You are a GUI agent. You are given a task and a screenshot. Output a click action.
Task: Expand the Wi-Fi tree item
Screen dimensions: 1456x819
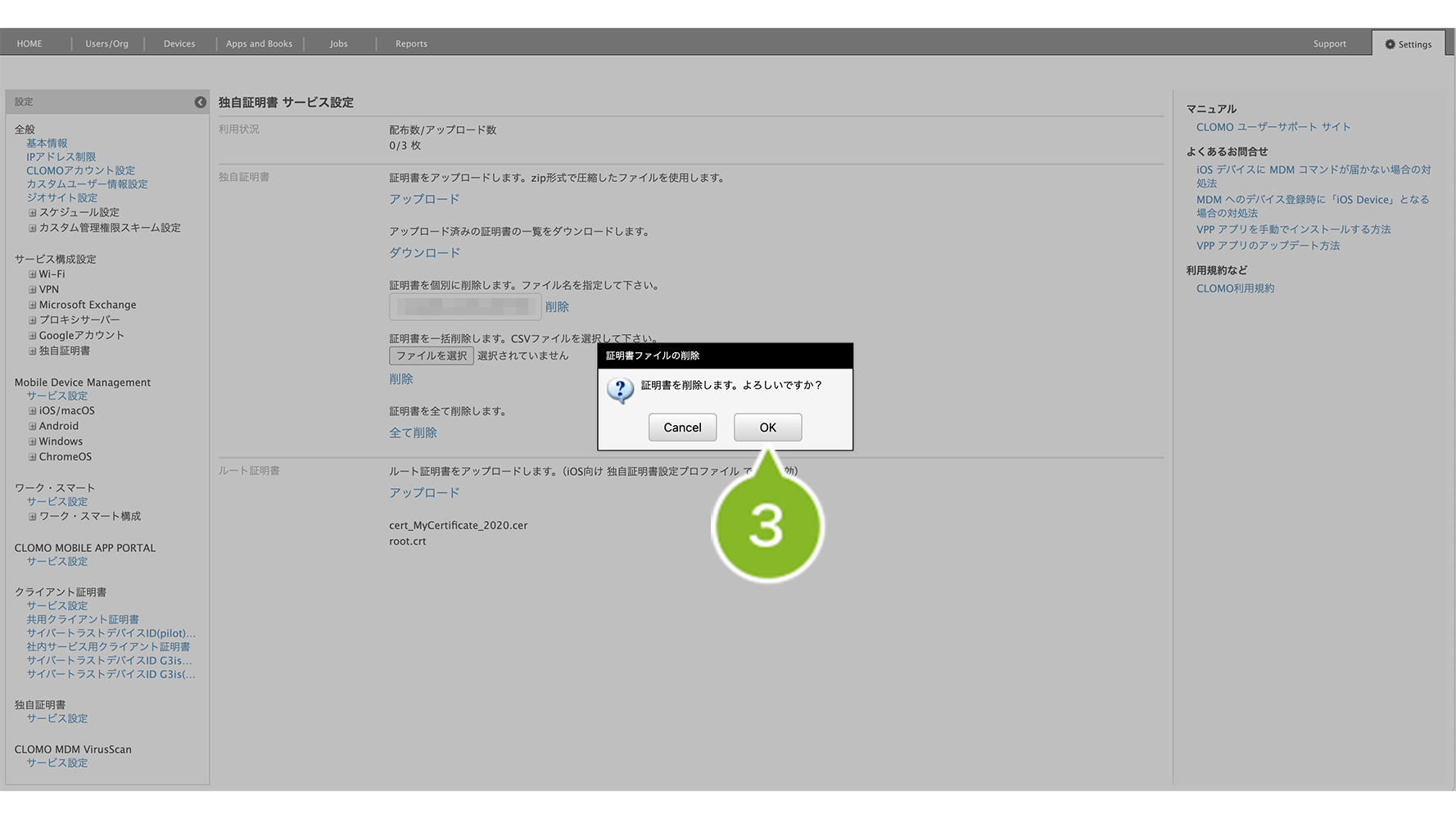33,274
